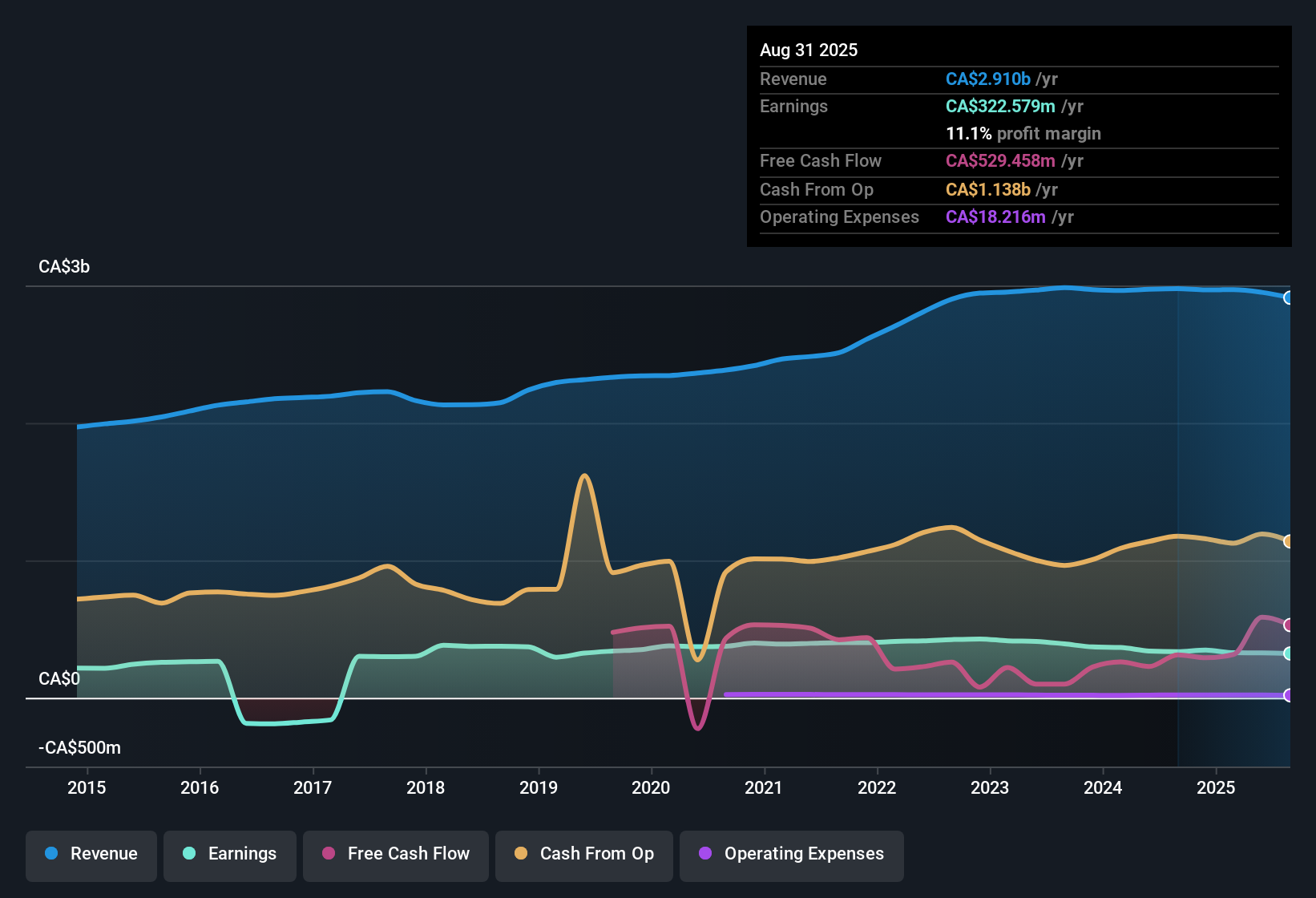1316x898 pixels.
Task: Click the Revenue row label in tooltip
Action: [793, 79]
